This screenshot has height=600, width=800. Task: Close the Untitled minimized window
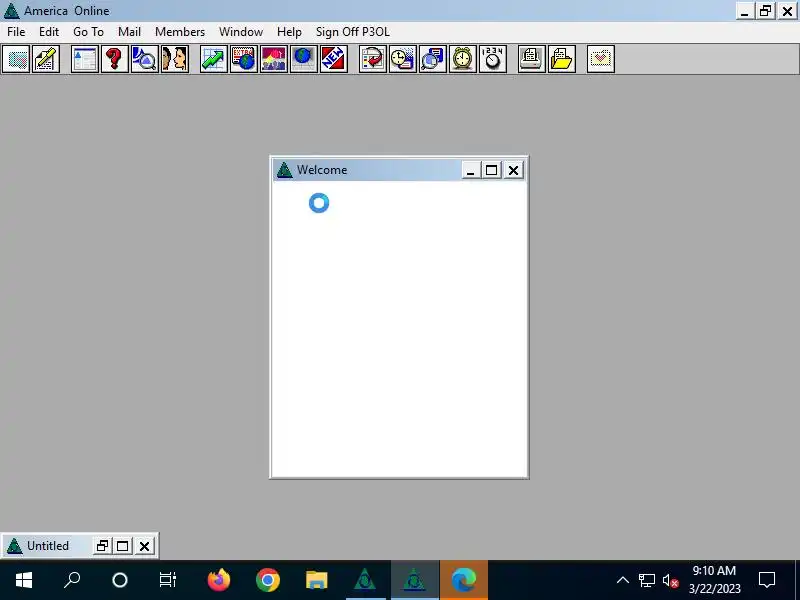[144, 546]
